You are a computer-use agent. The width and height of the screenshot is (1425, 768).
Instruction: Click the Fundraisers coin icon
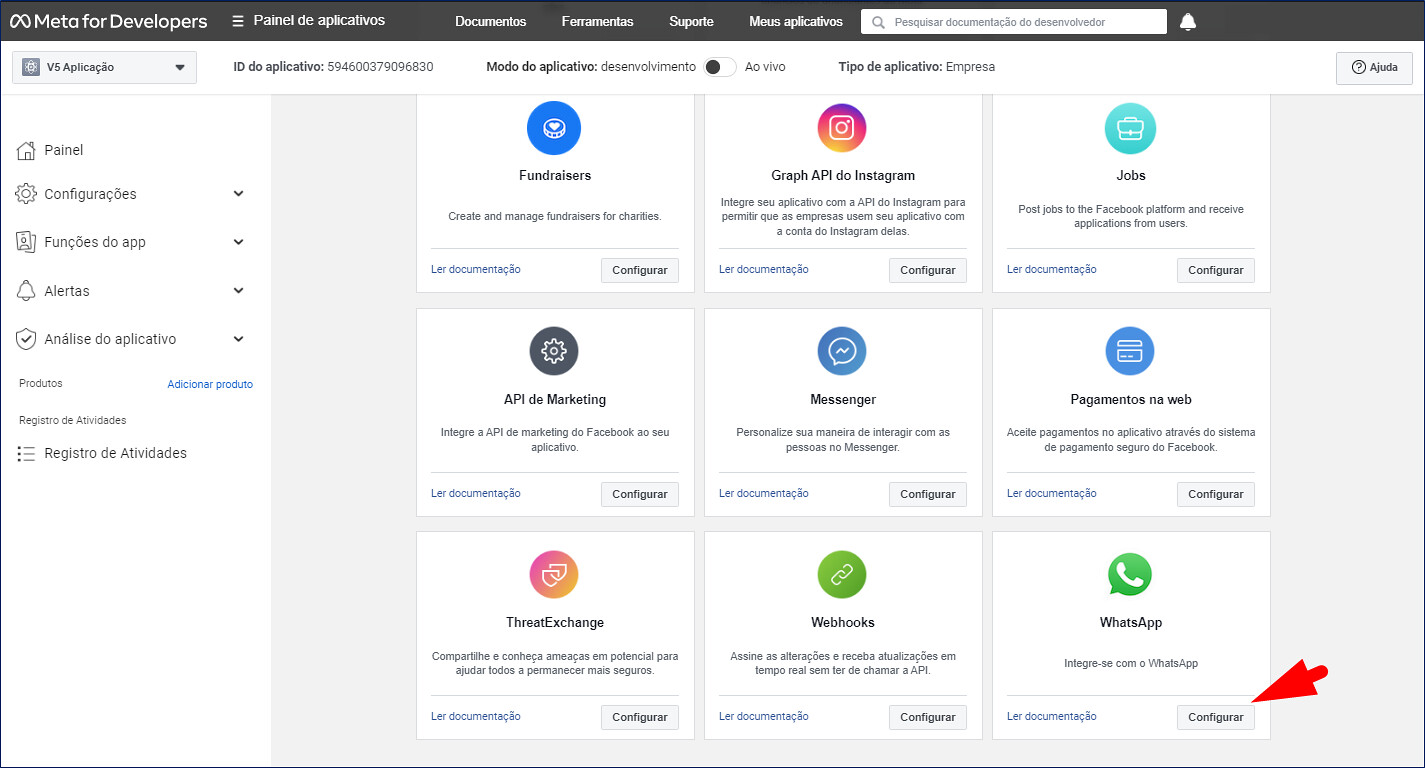click(554, 128)
